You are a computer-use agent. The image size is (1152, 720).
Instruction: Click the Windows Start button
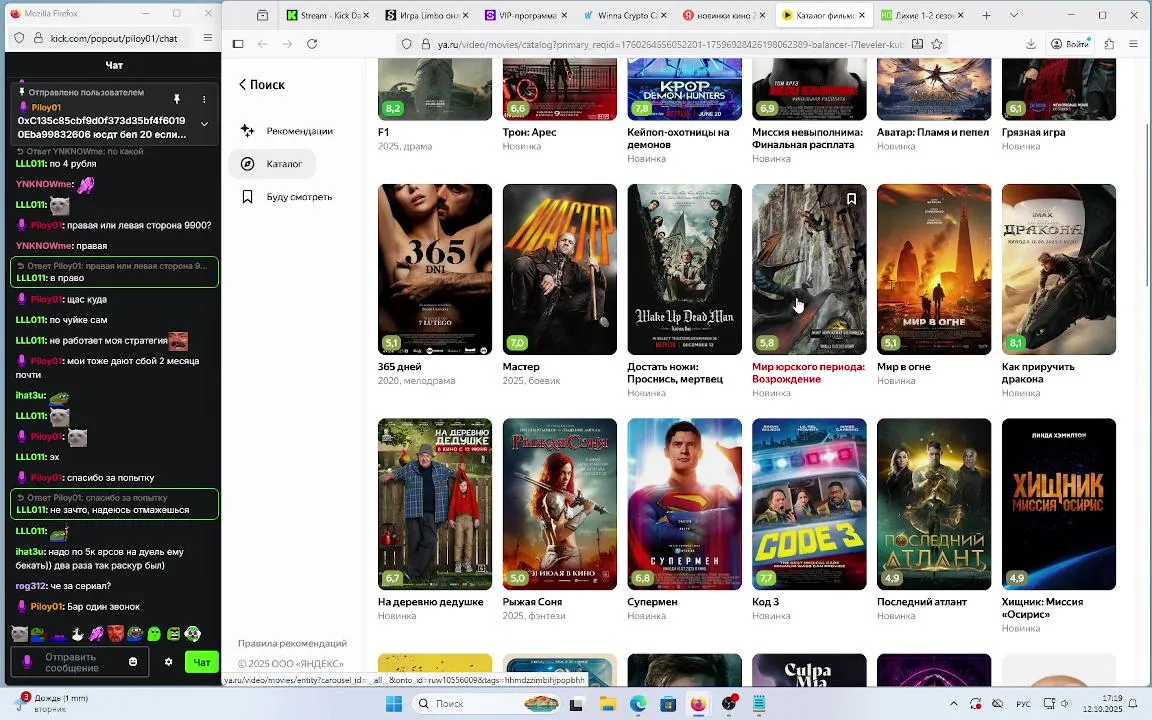(x=394, y=704)
